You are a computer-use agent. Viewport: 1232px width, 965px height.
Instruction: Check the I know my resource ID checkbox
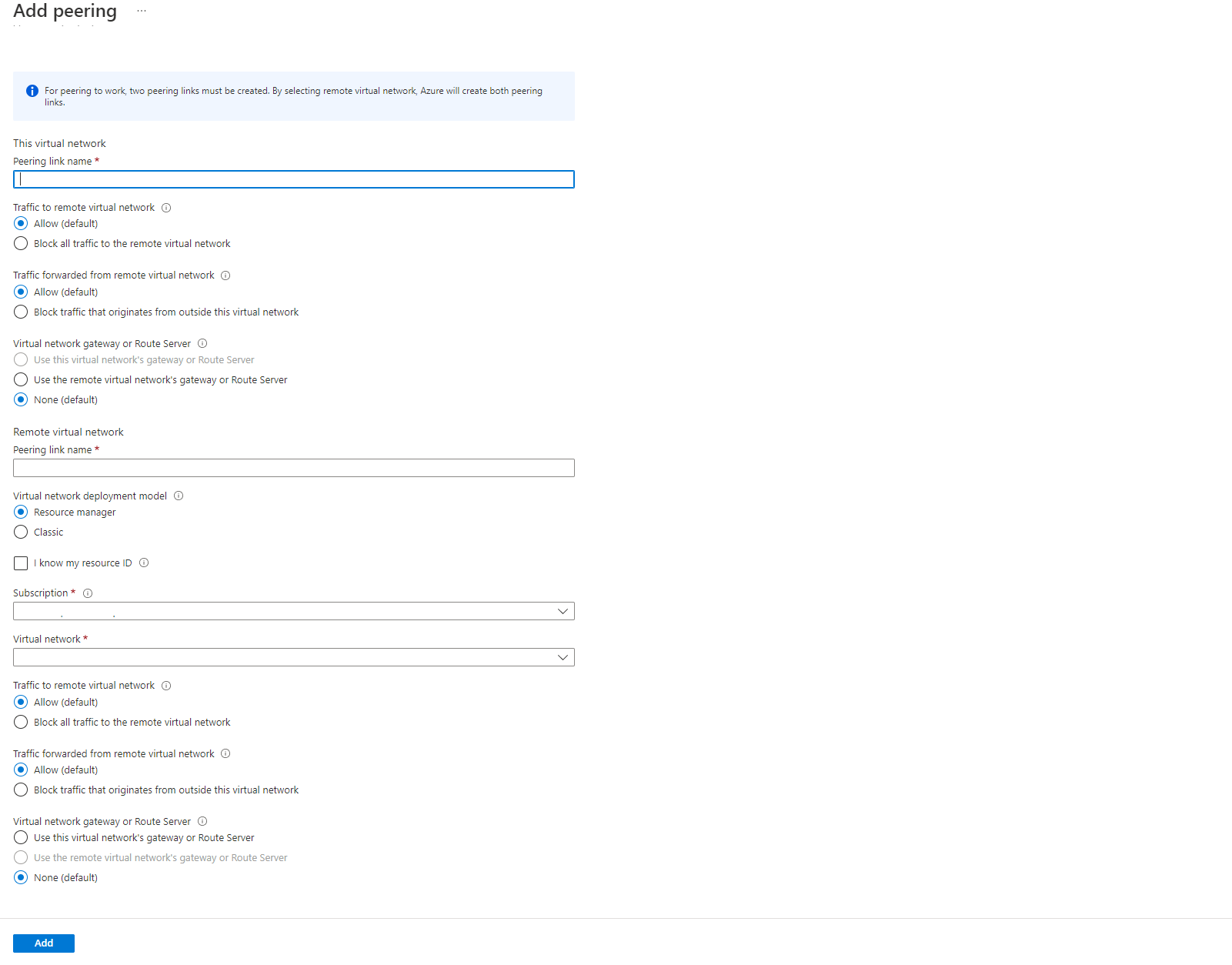pos(20,563)
